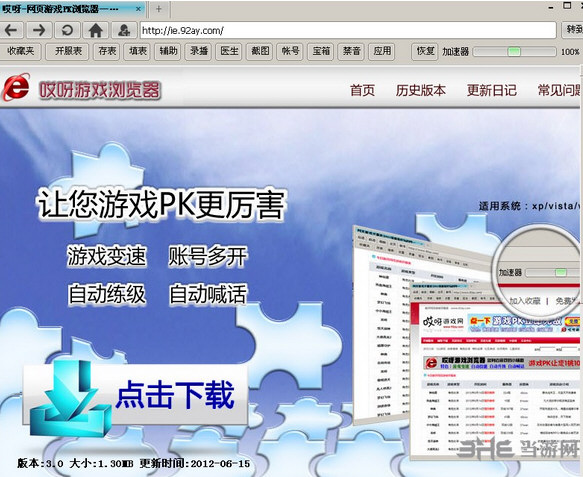Click the 账号多开 feature text
This screenshot has height=477, width=583.
207,256
